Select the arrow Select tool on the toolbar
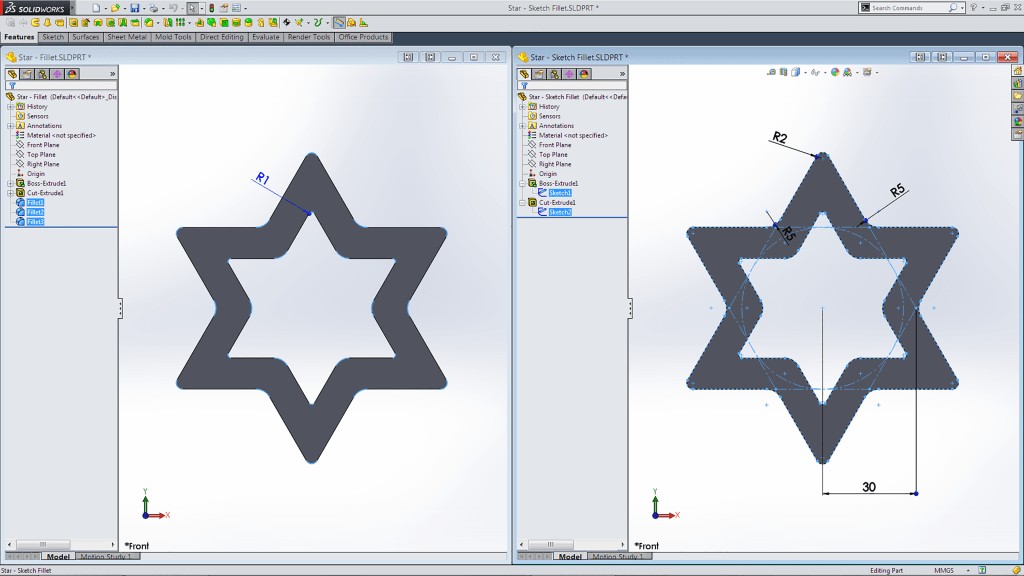The width and height of the screenshot is (1024, 576). pos(191,8)
